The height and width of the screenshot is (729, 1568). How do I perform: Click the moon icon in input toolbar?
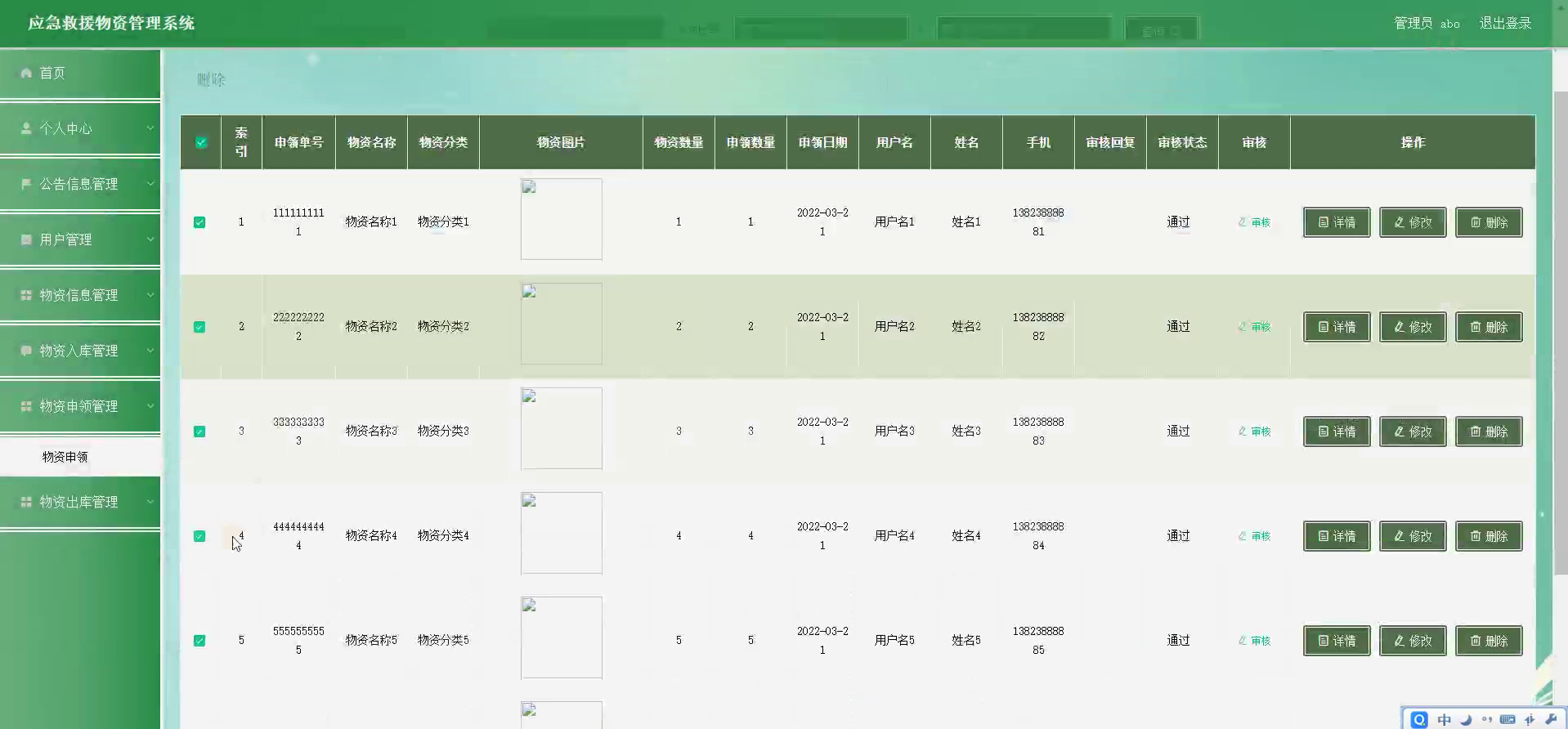tap(1466, 720)
